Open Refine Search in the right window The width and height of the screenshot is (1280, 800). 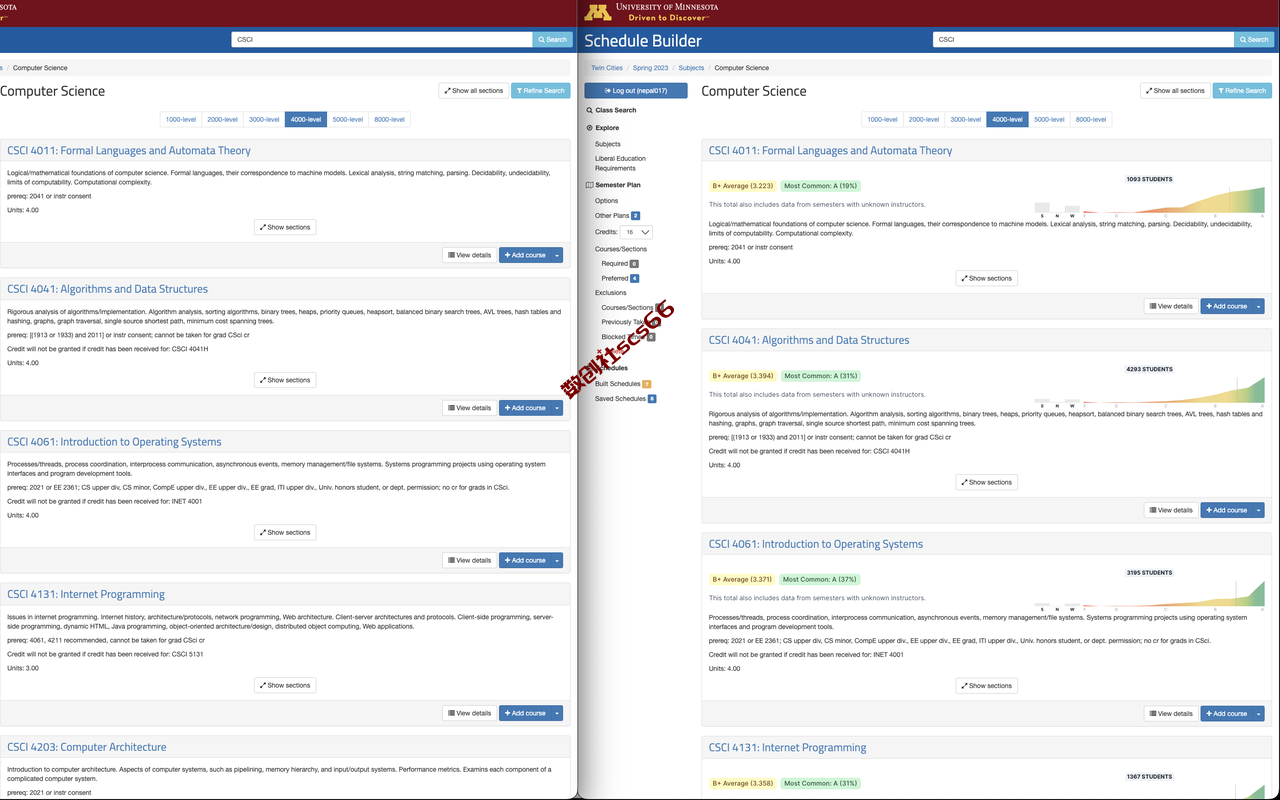(x=1243, y=91)
